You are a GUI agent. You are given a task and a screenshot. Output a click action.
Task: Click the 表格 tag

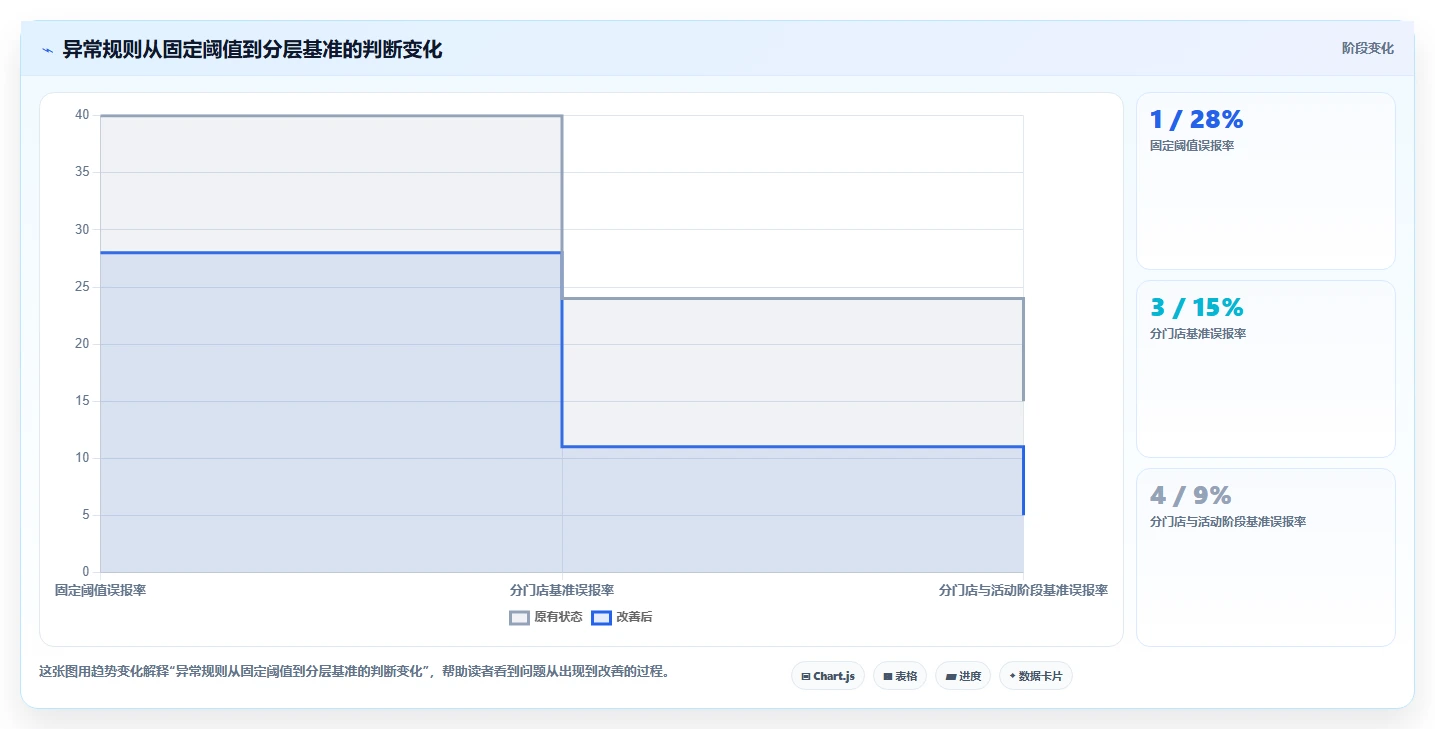(x=900, y=676)
